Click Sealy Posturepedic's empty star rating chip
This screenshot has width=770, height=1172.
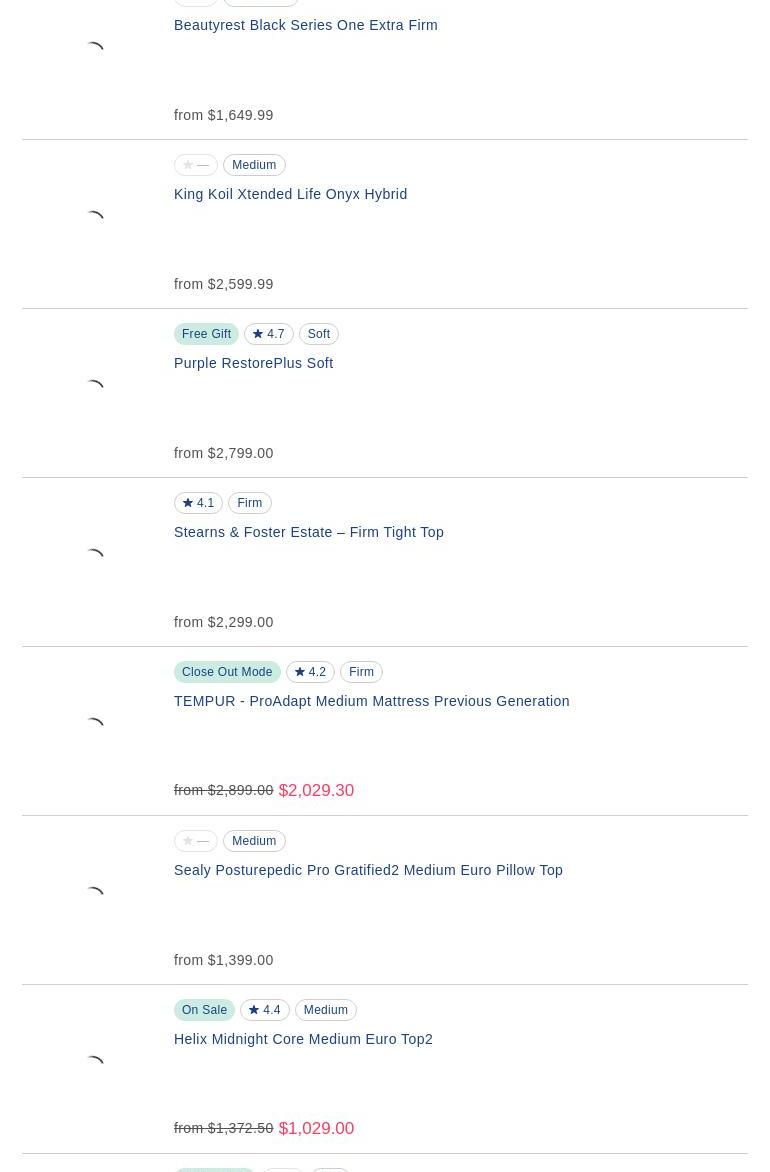point(196,841)
